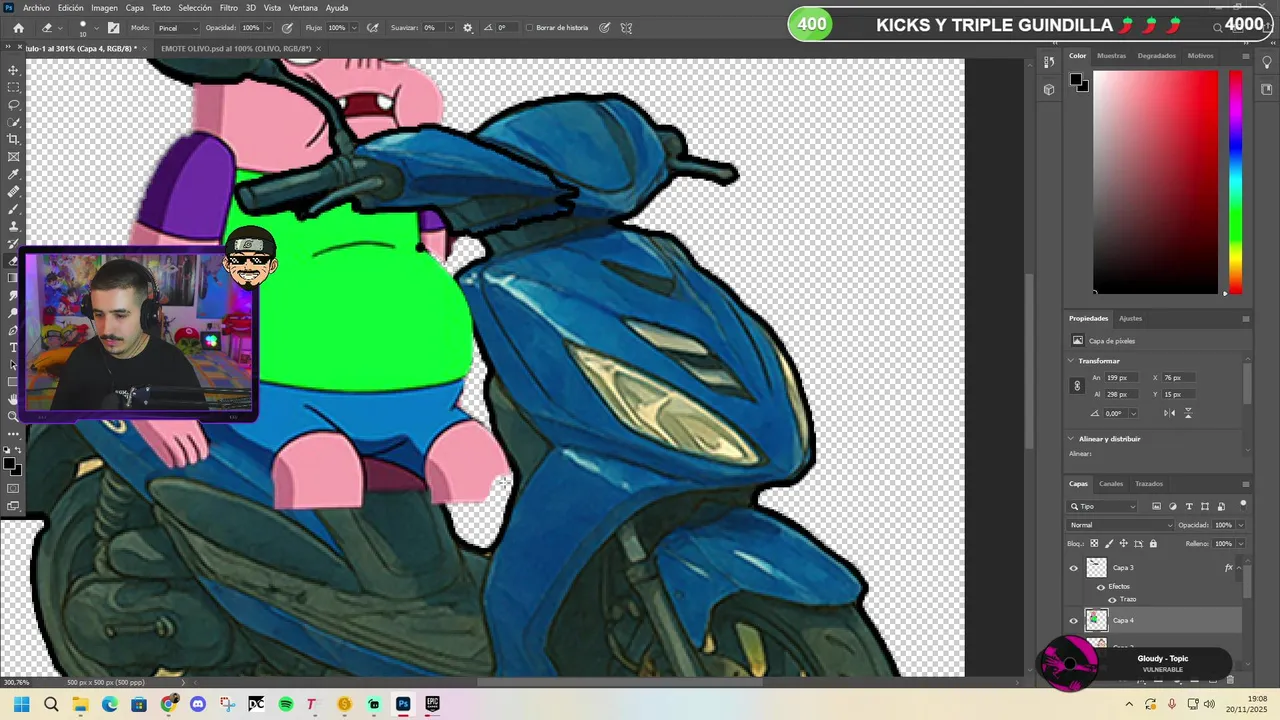Open the layer filter Tipo dropdown
Screen dimensions: 1280x720
(x=1103, y=506)
